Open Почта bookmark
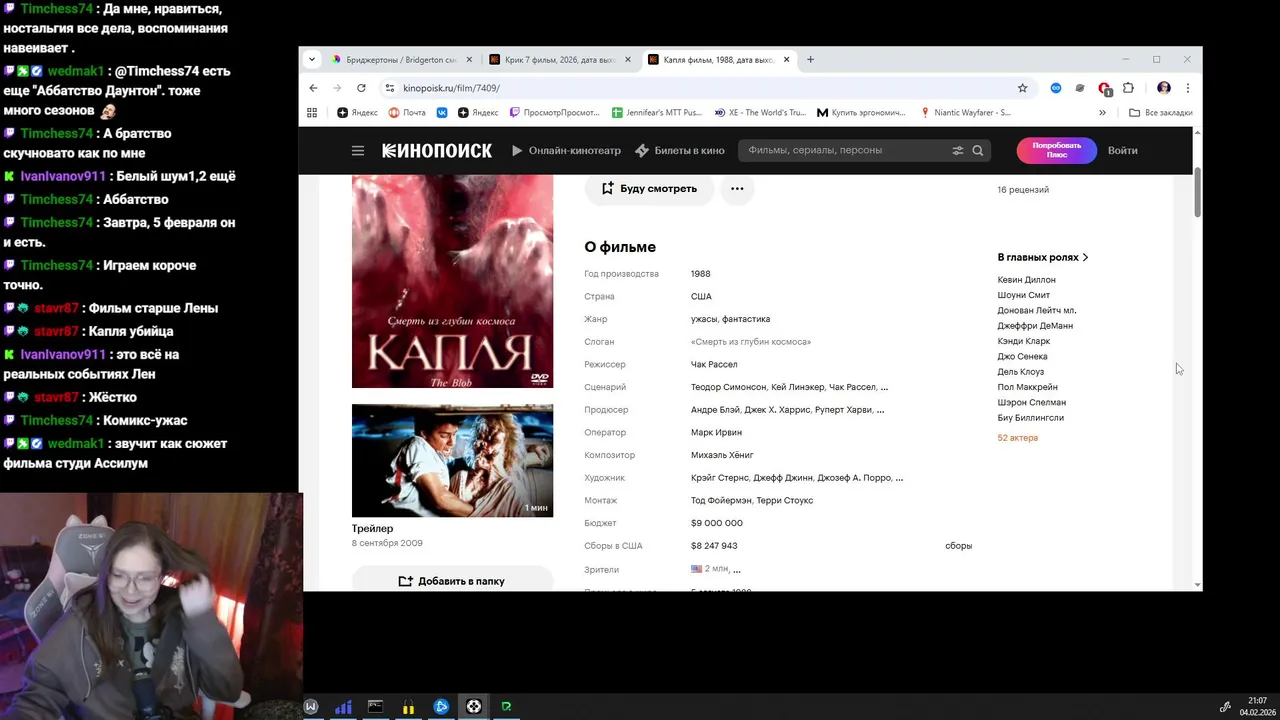 coord(407,113)
